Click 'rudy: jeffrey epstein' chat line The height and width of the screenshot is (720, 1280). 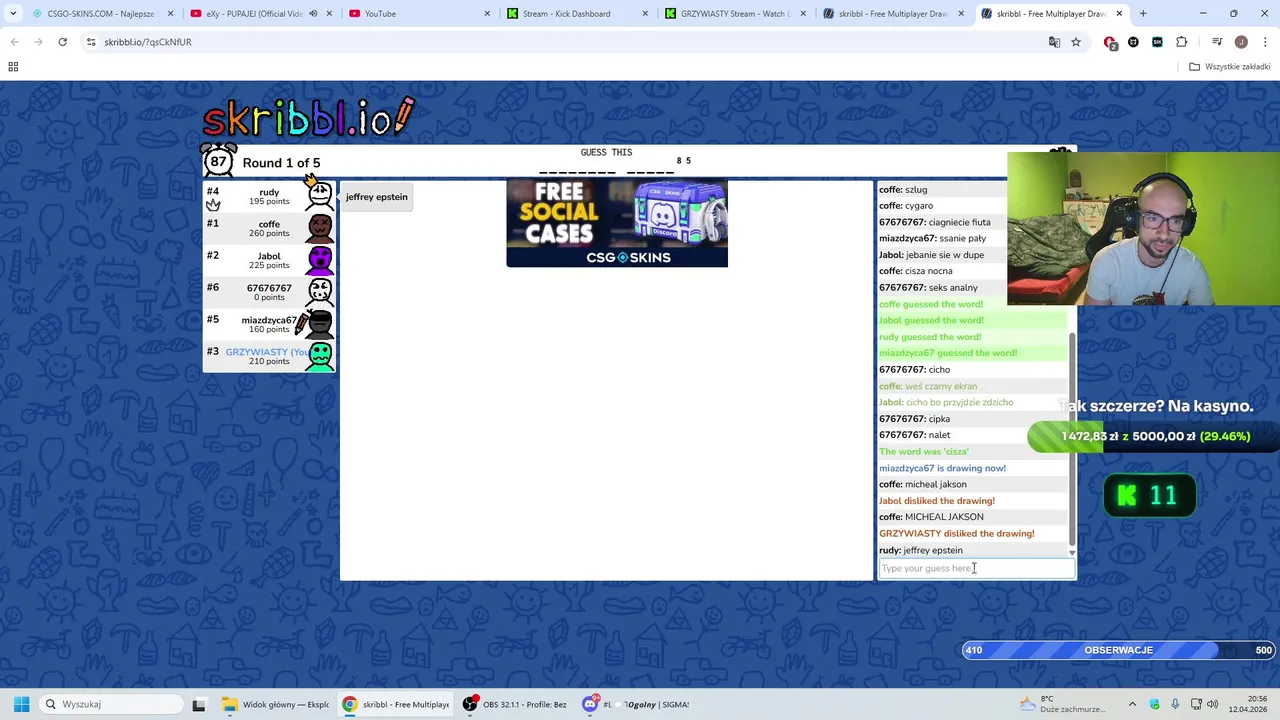click(921, 550)
